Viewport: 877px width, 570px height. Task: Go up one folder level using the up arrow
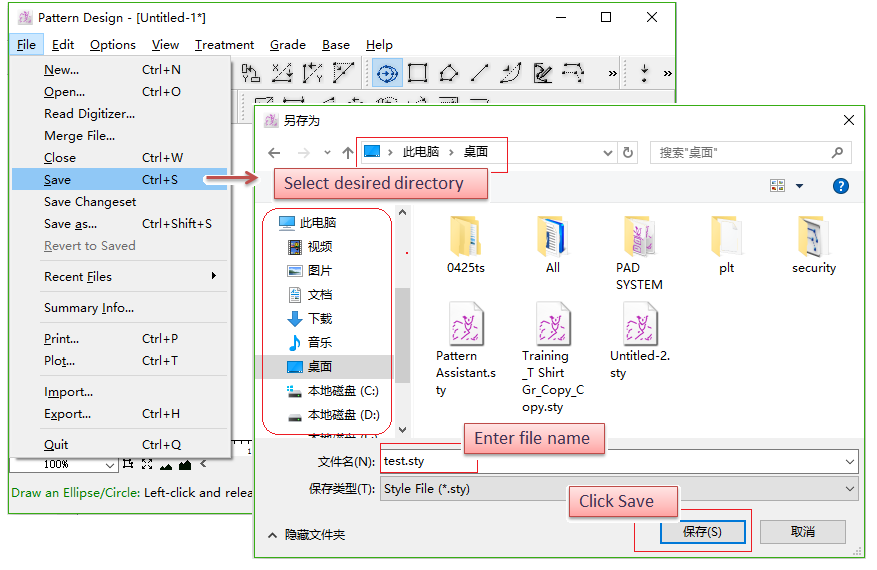[x=347, y=153]
